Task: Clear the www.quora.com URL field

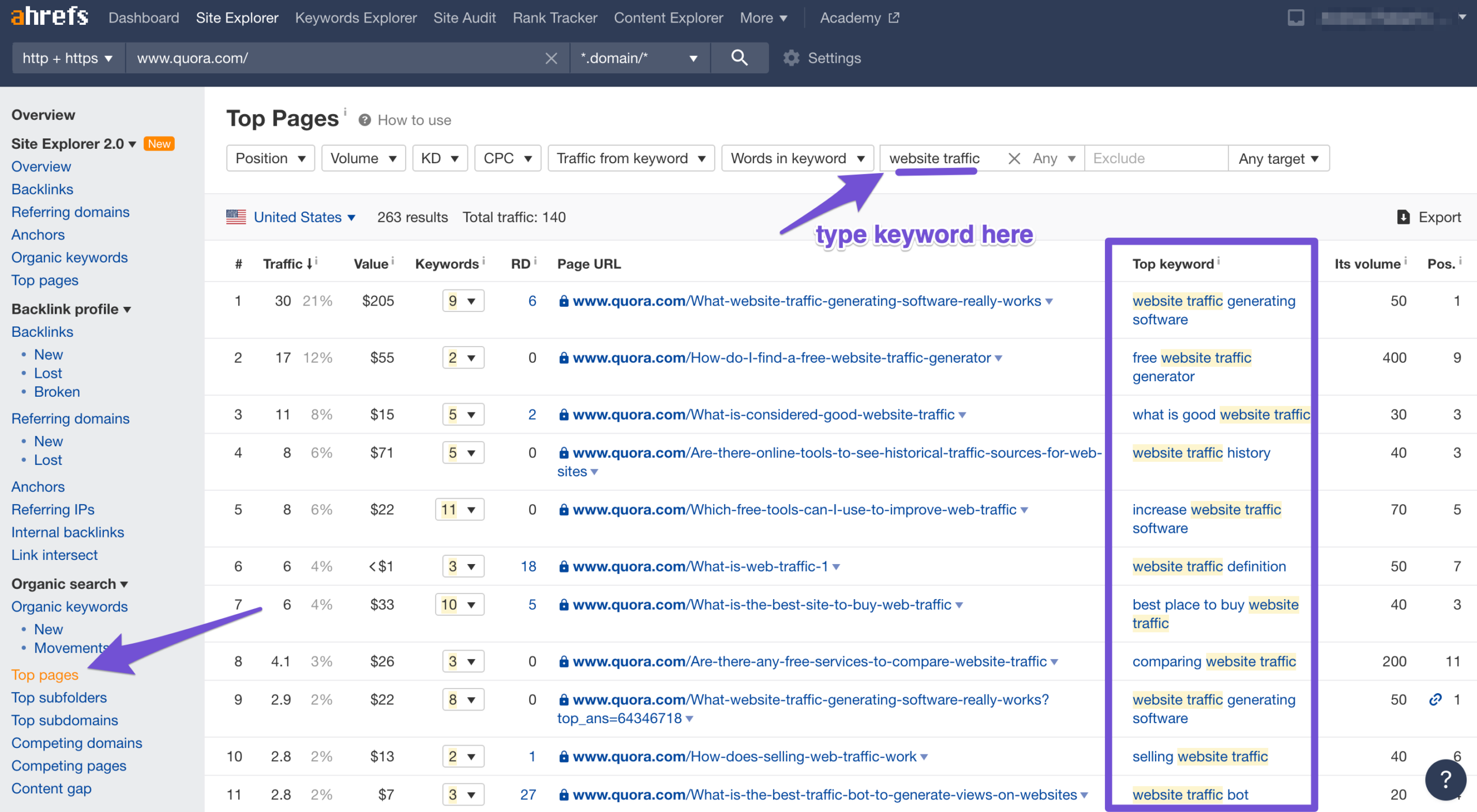Action: 551,58
